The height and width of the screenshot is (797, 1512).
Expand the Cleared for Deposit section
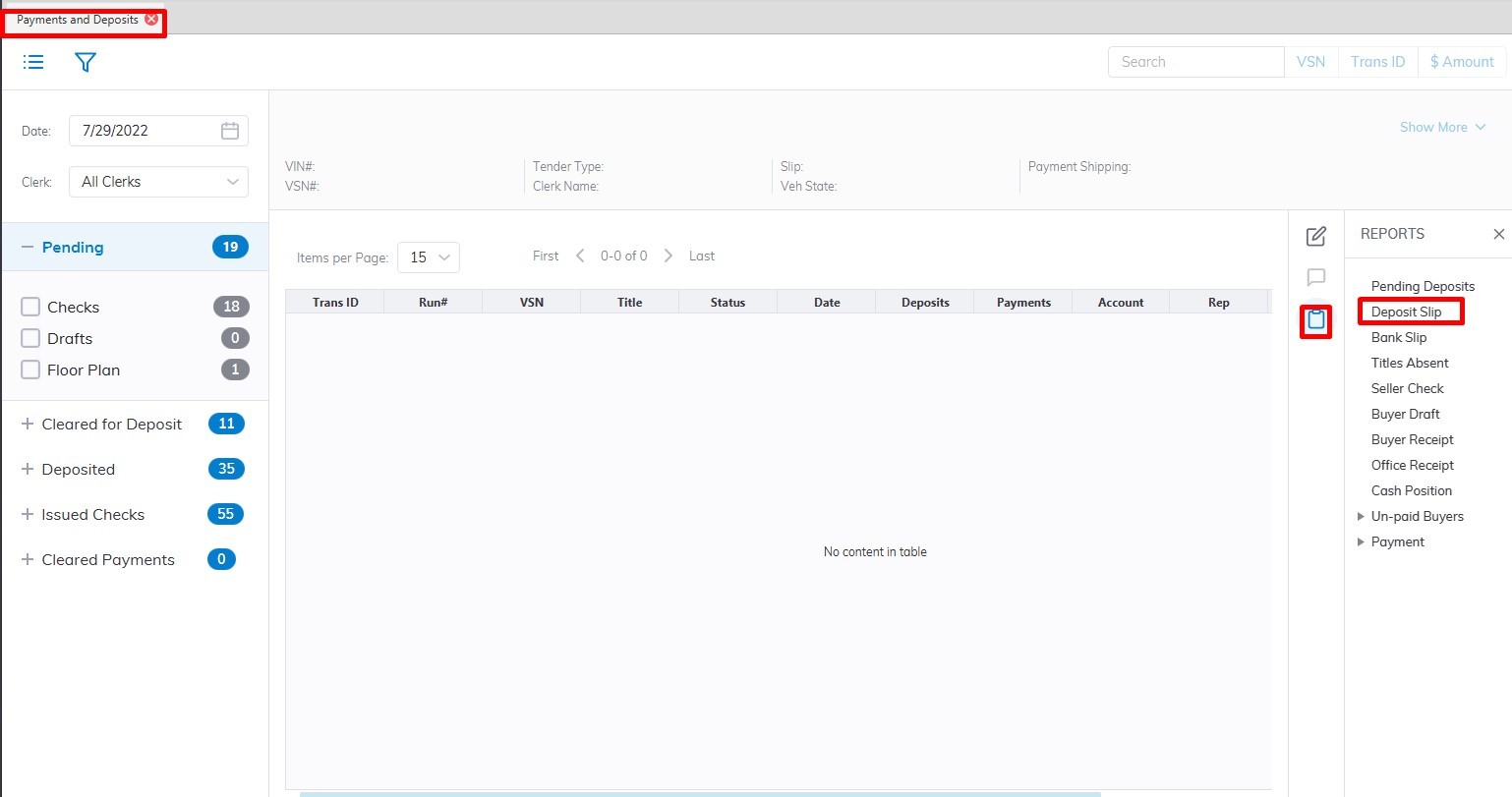tap(28, 424)
